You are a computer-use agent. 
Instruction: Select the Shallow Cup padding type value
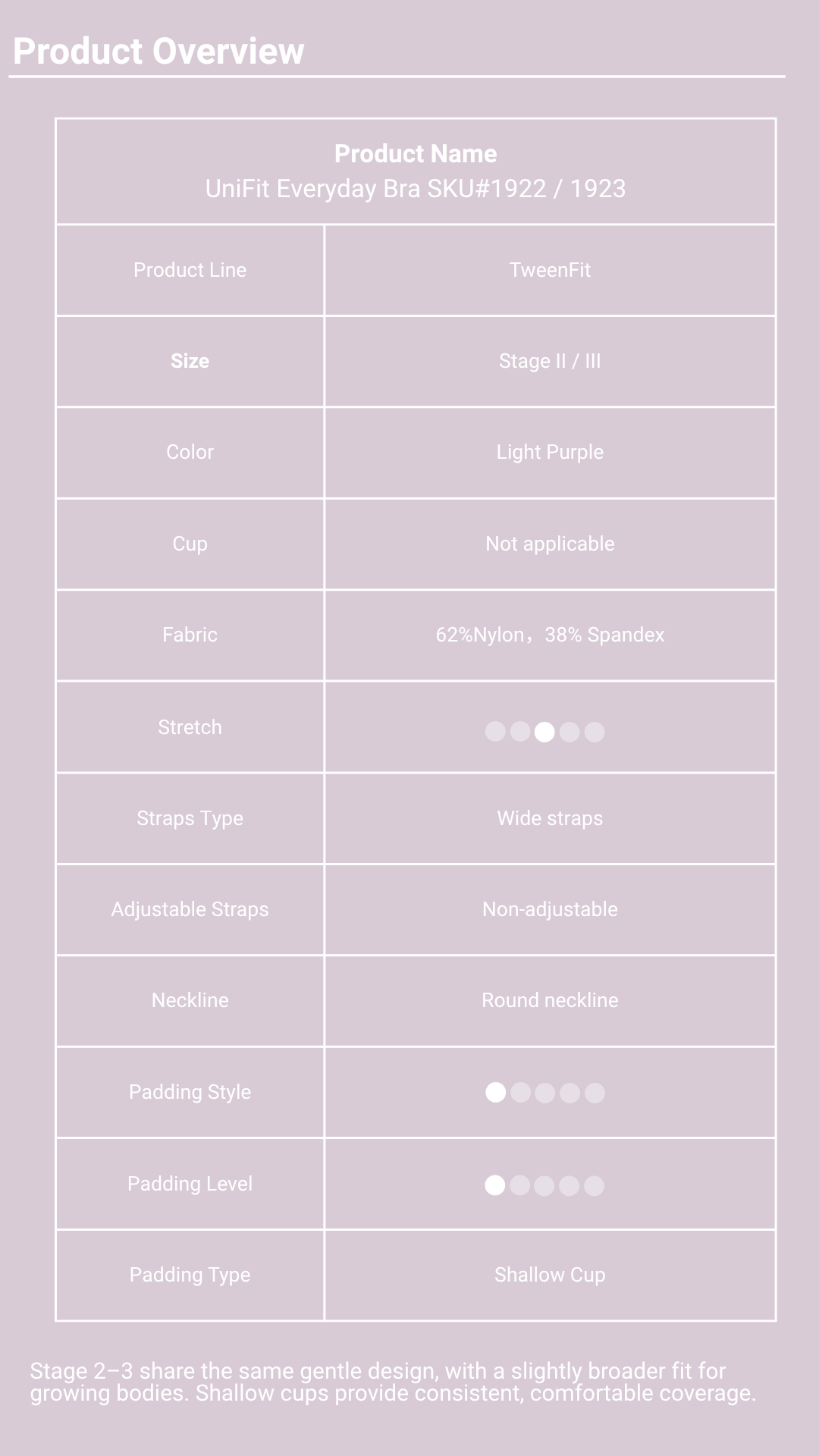point(550,1275)
